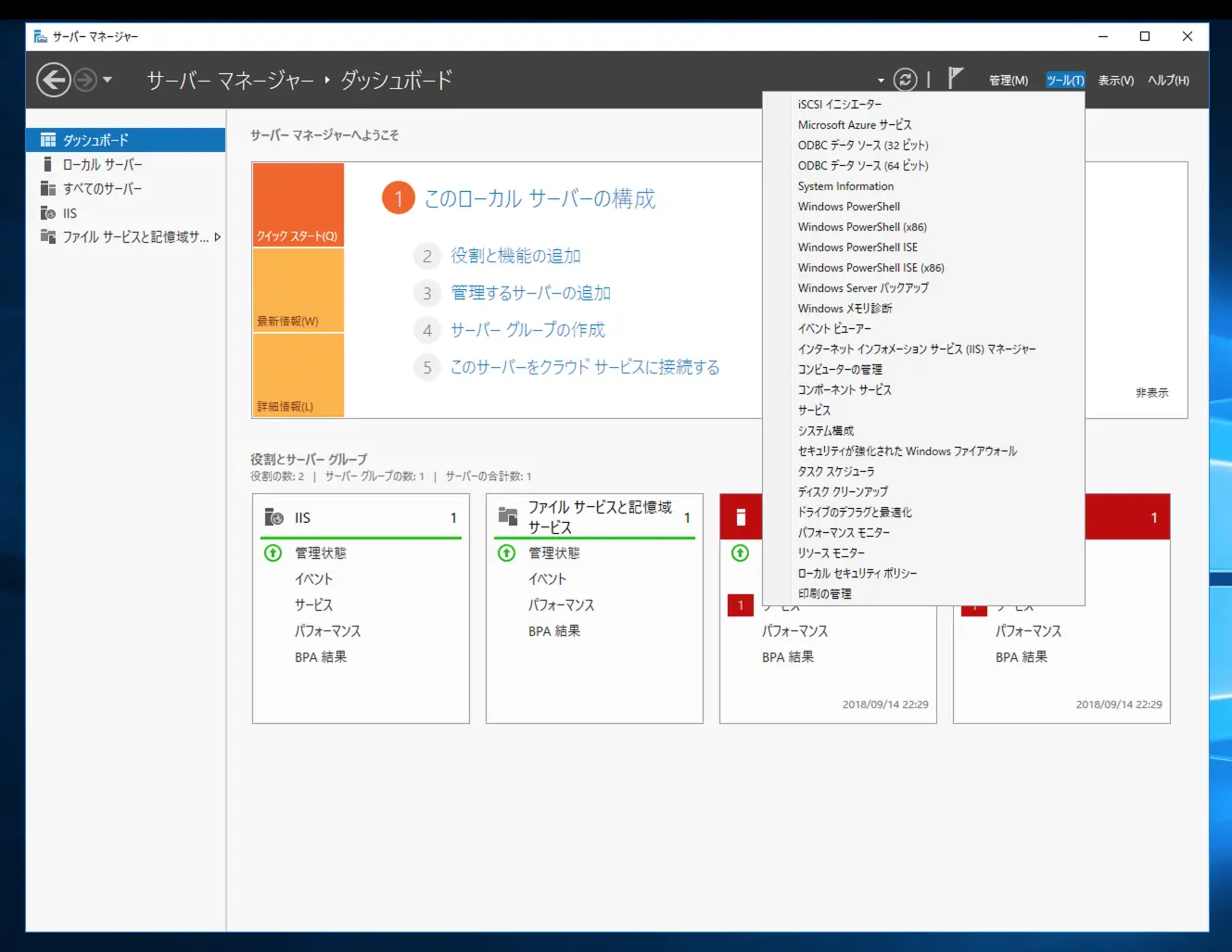This screenshot has width=1232, height=952.
Task: Hide the welcome panel via 非表示
Action: (1150, 392)
